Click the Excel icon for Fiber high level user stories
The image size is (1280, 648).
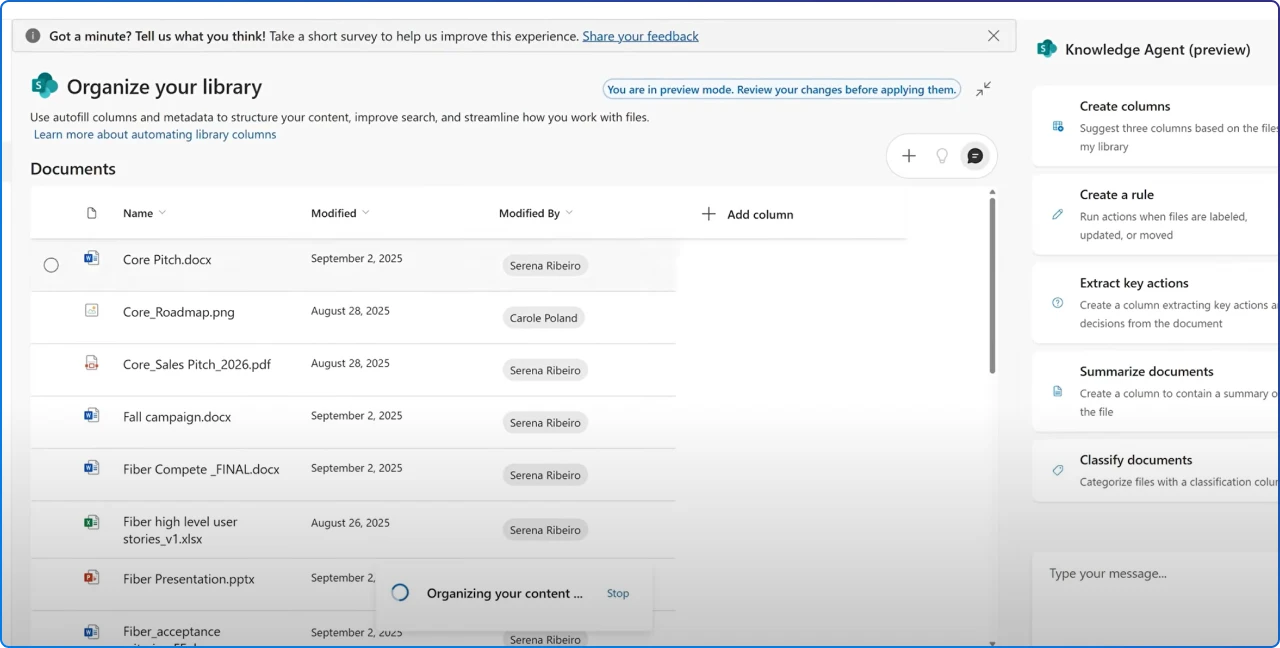coord(92,522)
